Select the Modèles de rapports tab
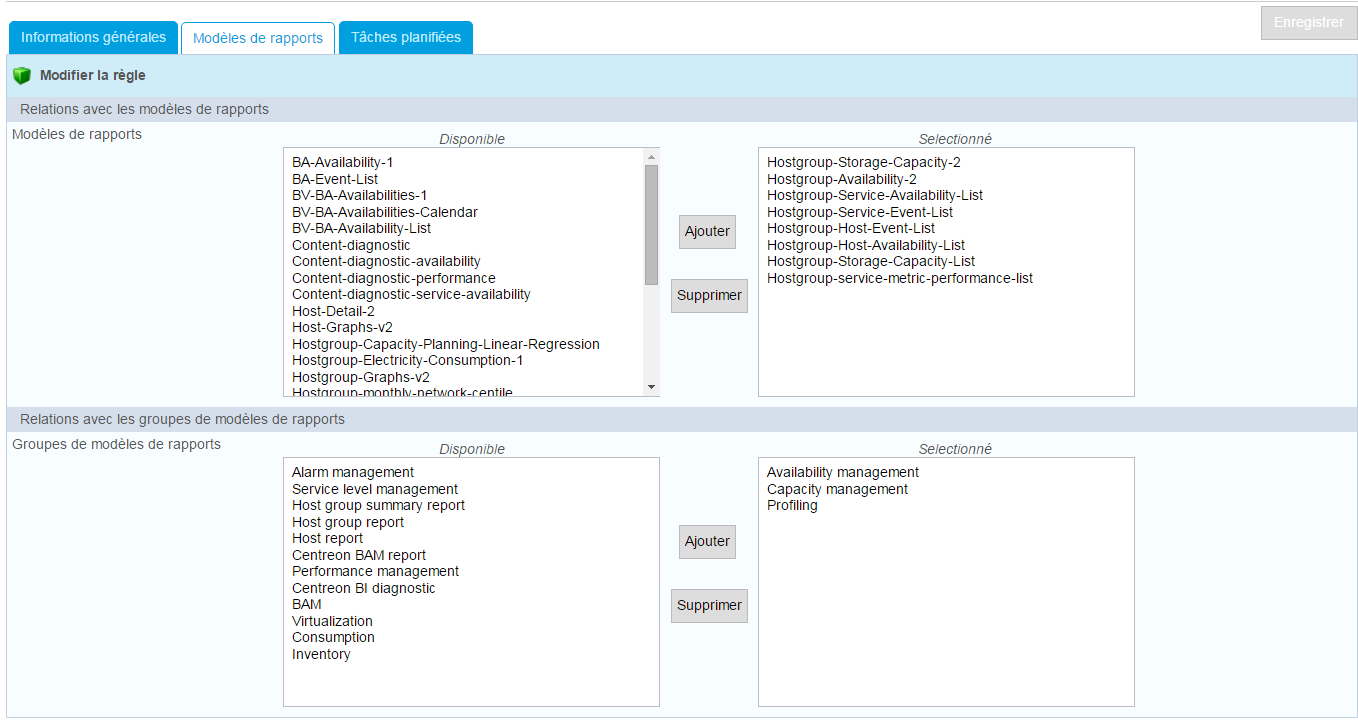The width and height of the screenshot is (1358, 723). point(258,38)
